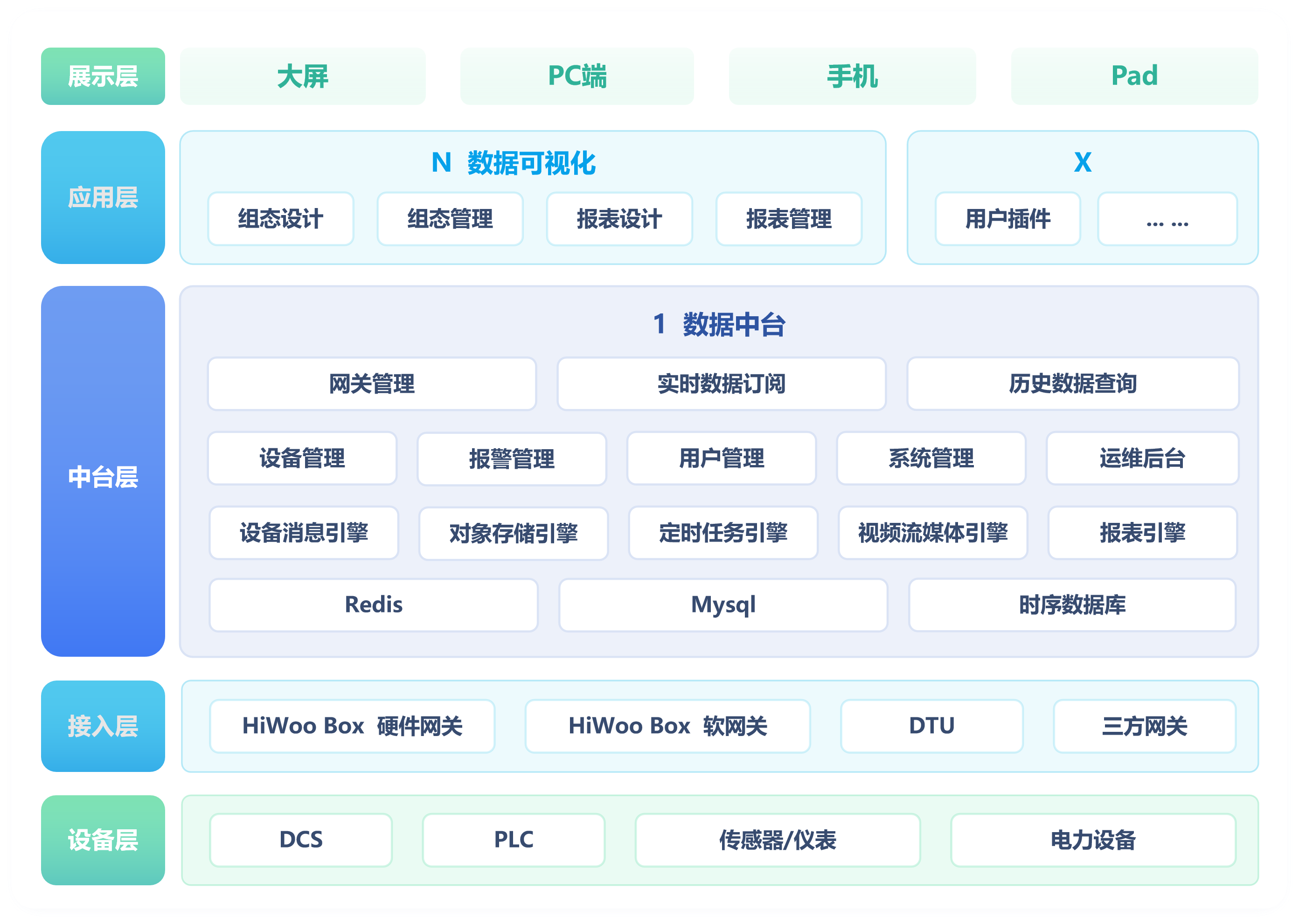Screen dimensions: 1299x924
Task: Select the 对象存储引擎 box
Action: click(x=513, y=533)
